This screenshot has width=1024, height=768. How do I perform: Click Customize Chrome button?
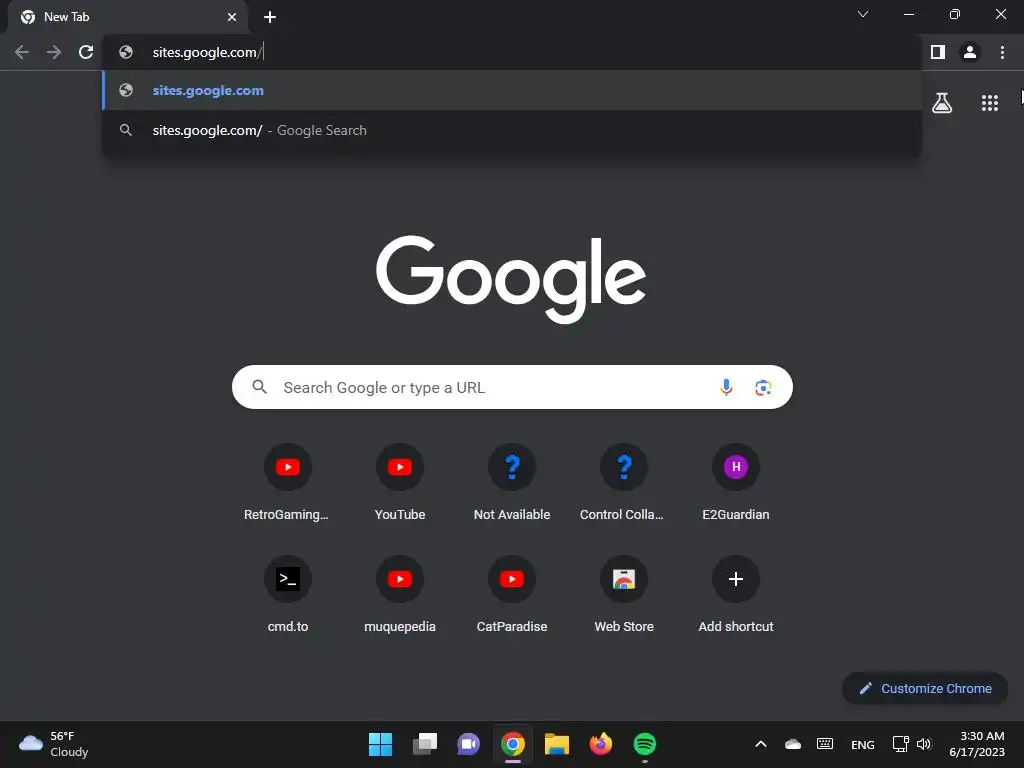click(925, 688)
